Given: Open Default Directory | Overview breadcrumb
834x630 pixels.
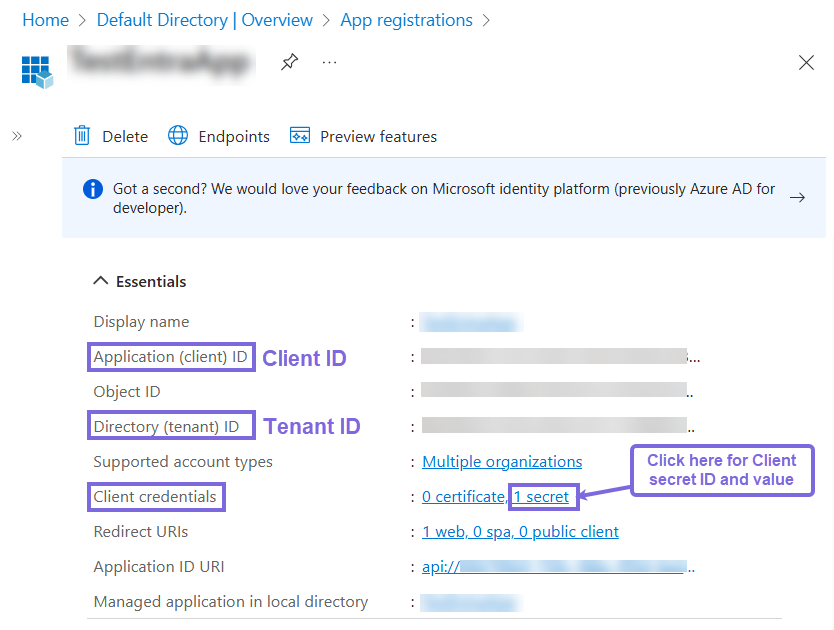Looking at the screenshot, I should coord(203,19).
